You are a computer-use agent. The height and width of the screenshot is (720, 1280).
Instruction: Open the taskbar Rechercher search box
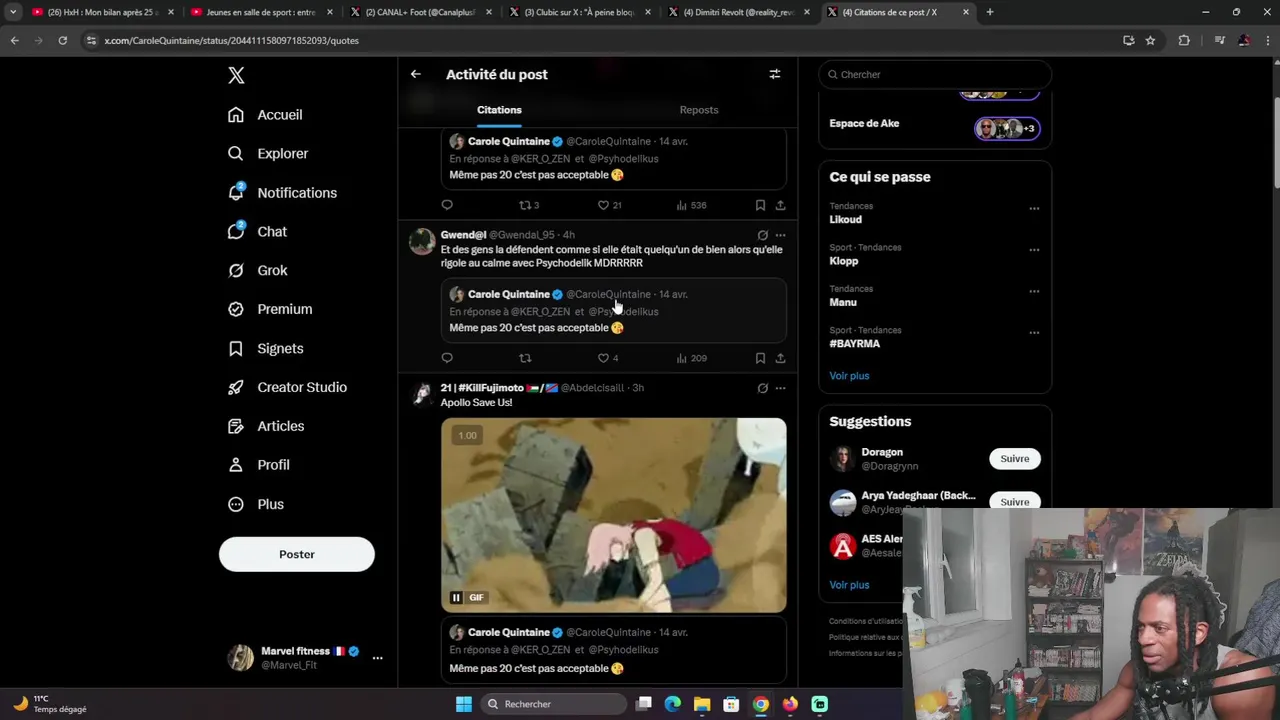pos(553,704)
